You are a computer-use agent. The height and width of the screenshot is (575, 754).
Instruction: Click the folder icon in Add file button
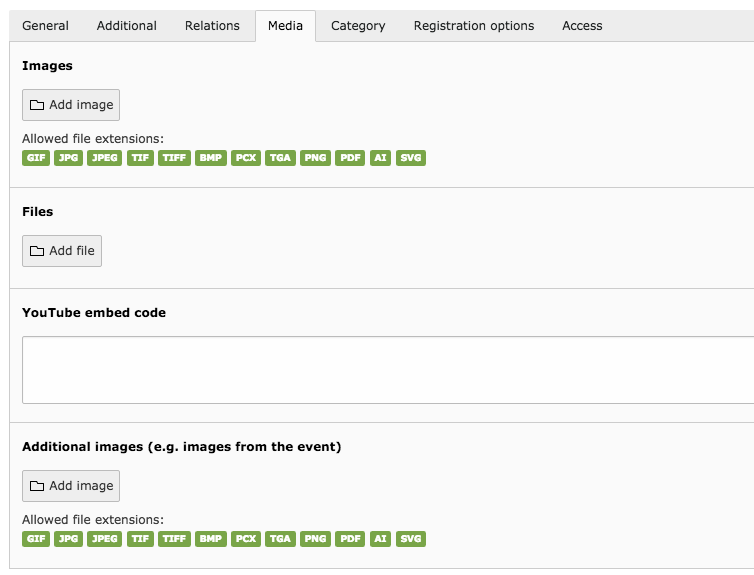tap(37, 251)
